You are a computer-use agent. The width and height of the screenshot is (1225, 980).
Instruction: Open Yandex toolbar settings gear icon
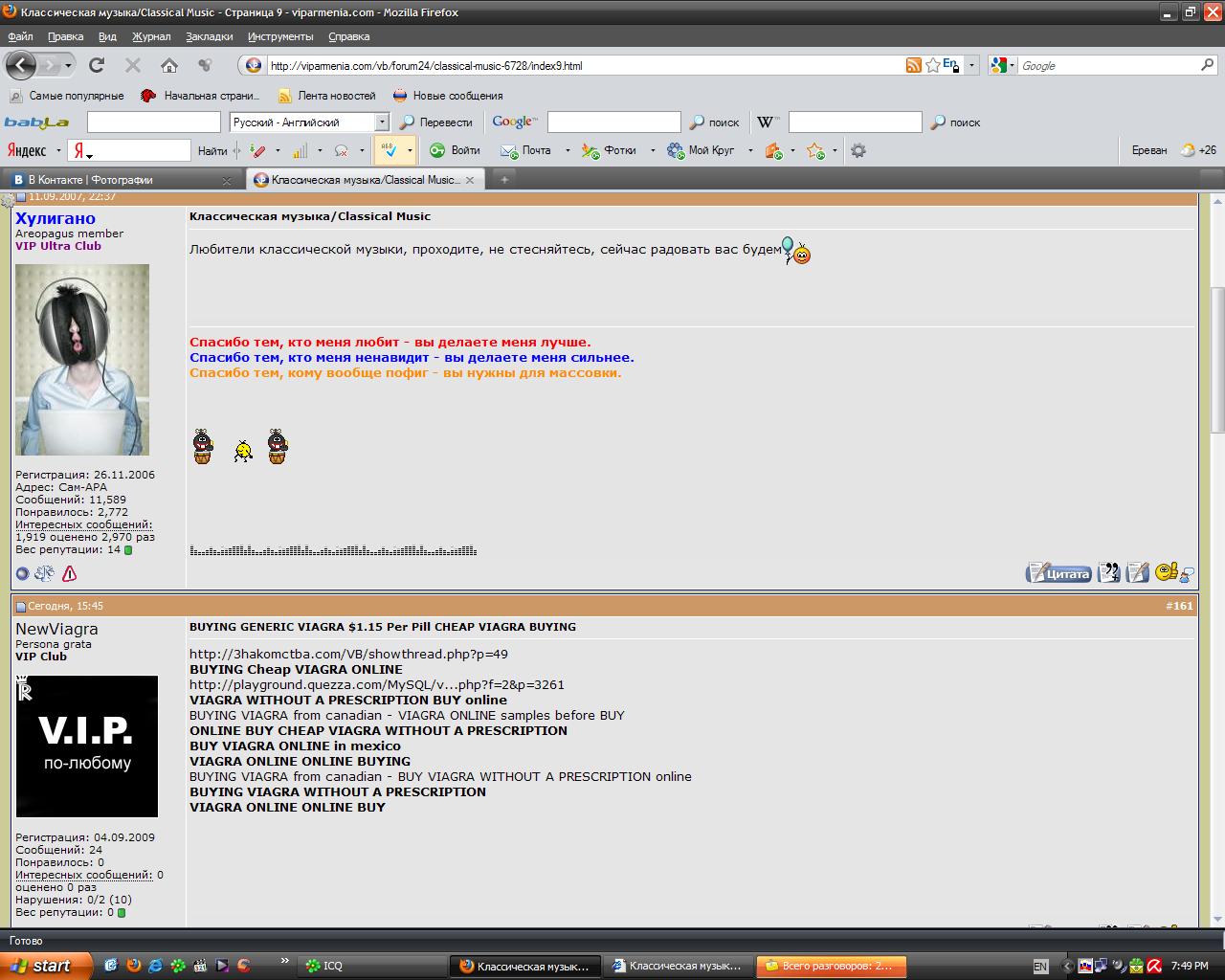(858, 150)
